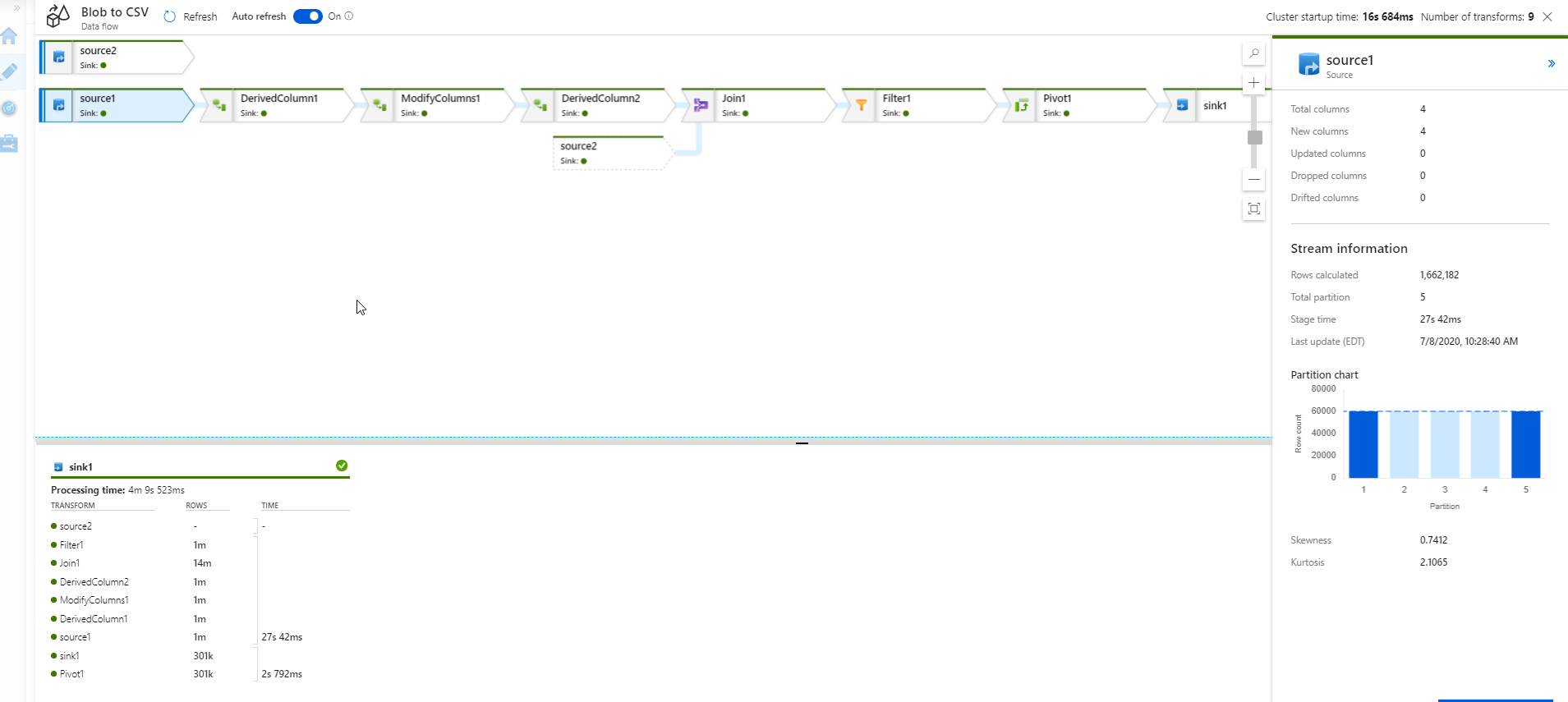Open the Blob to CSV data flow icon
This screenshot has width=1568, height=702.
(58, 16)
